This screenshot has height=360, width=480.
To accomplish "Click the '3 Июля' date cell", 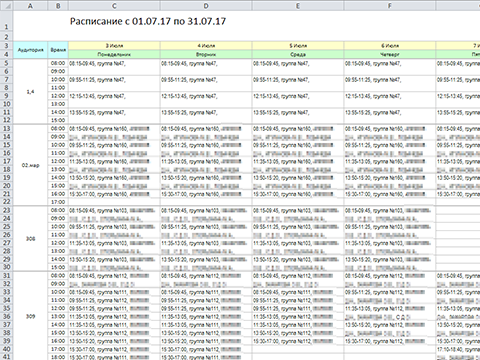I will pyautogui.click(x=114, y=46).
